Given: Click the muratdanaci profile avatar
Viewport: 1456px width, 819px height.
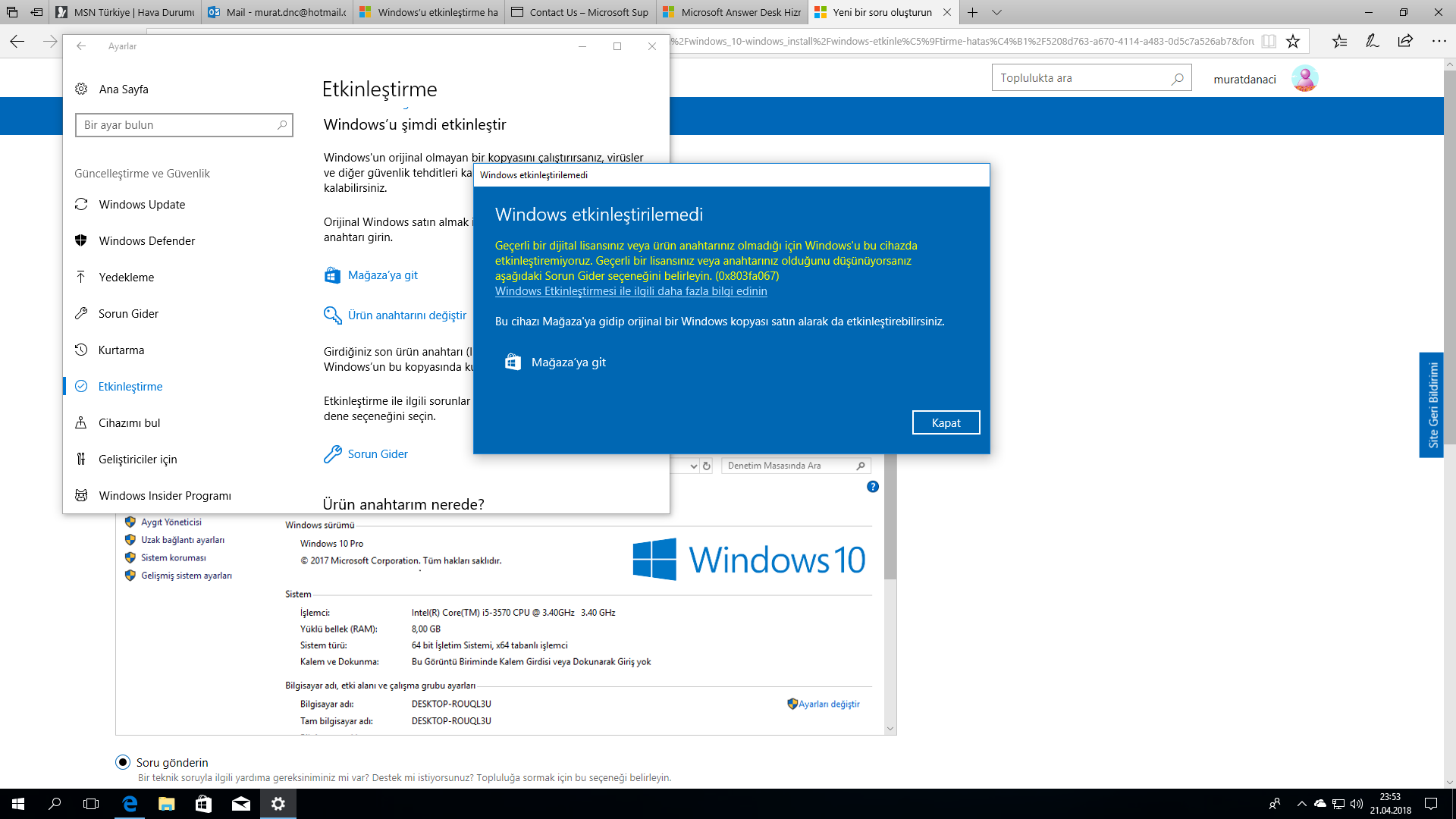Looking at the screenshot, I should click(1305, 79).
